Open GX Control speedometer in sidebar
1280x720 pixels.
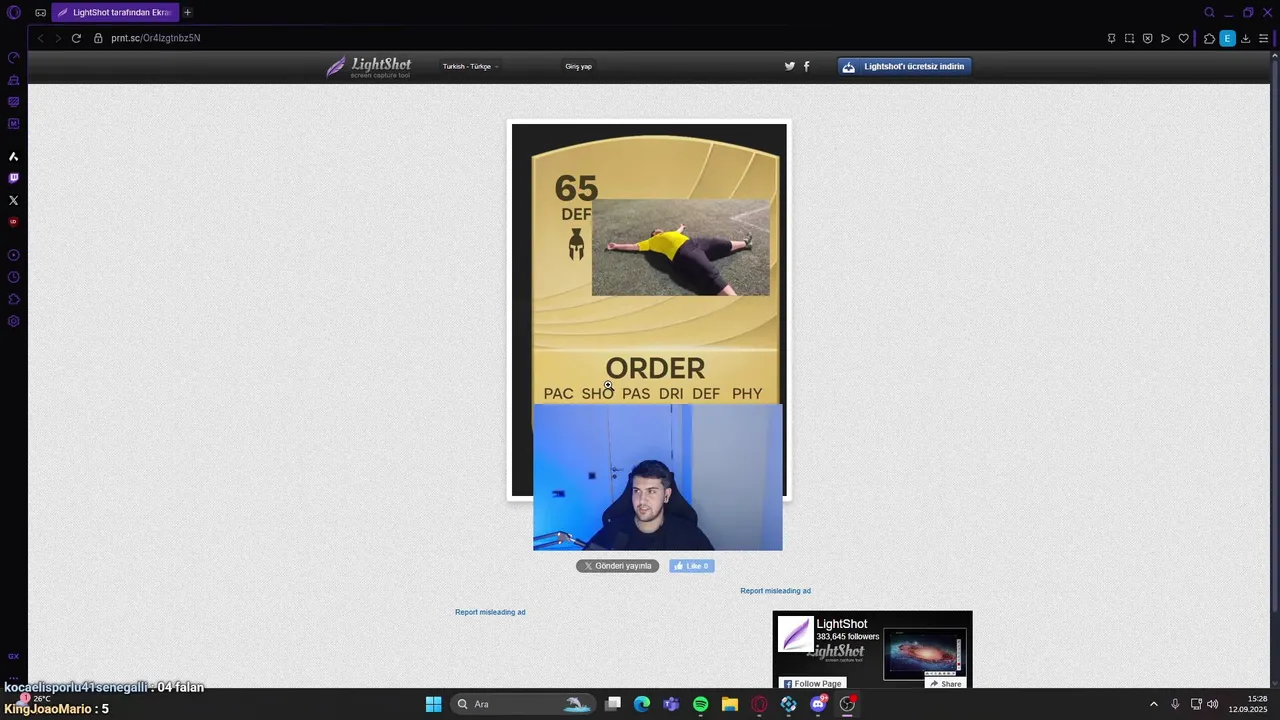pos(14,58)
